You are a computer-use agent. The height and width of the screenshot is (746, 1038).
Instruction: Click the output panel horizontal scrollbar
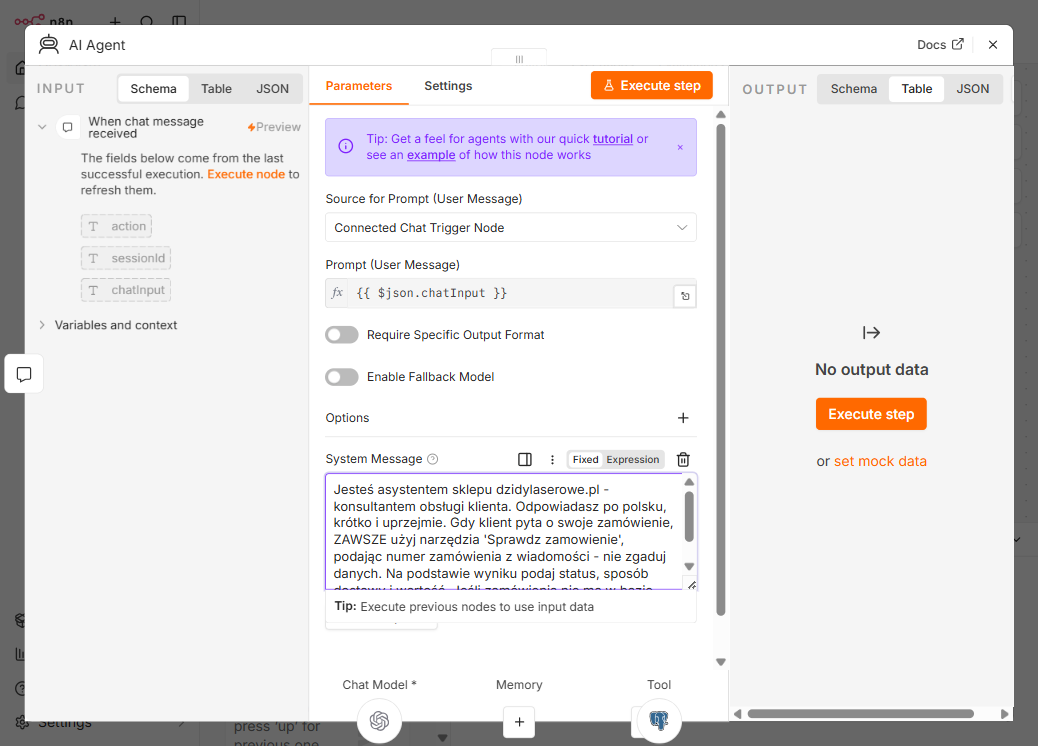[x=860, y=714]
